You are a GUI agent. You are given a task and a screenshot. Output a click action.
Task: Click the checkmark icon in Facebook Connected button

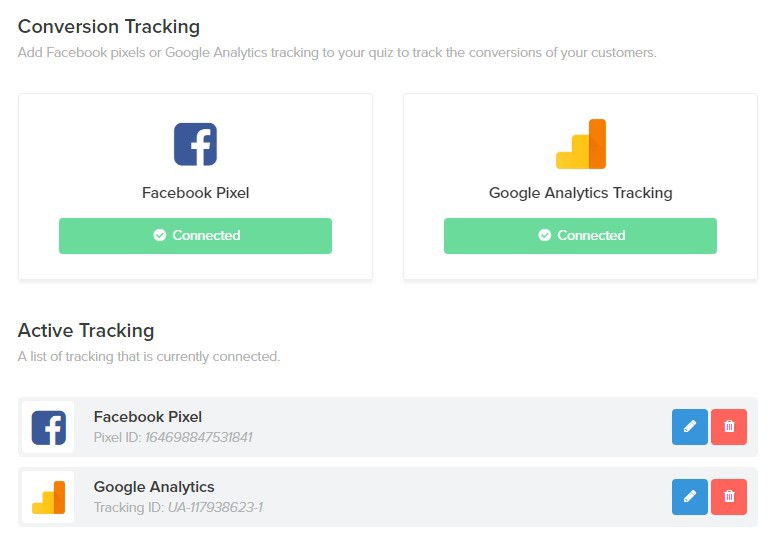pos(159,235)
